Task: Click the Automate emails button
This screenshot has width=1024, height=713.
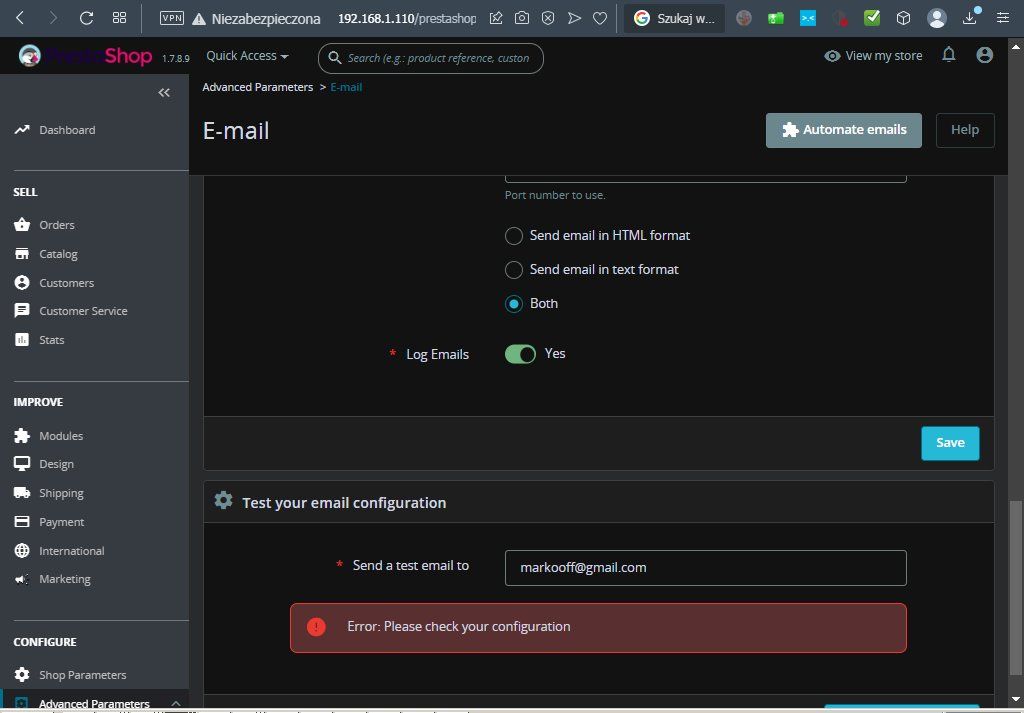Action: coord(843,130)
